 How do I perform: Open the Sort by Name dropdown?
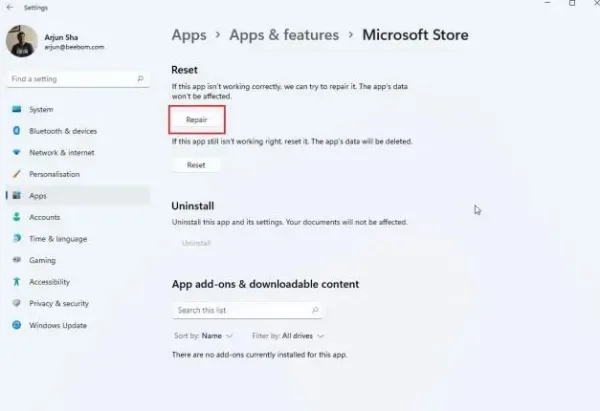204,336
